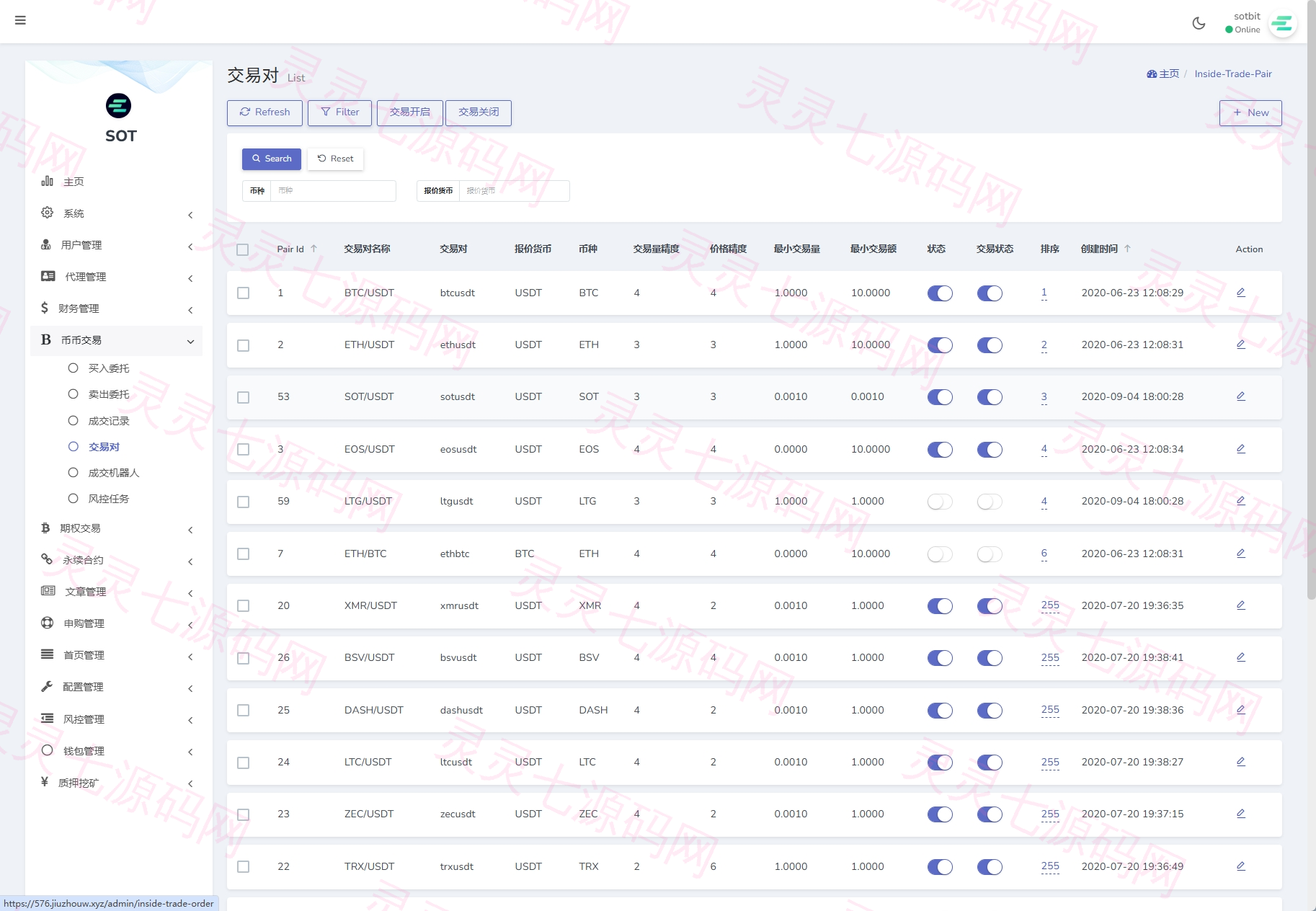Collapse the 币币交易 sidebar section

pyautogui.click(x=116, y=340)
